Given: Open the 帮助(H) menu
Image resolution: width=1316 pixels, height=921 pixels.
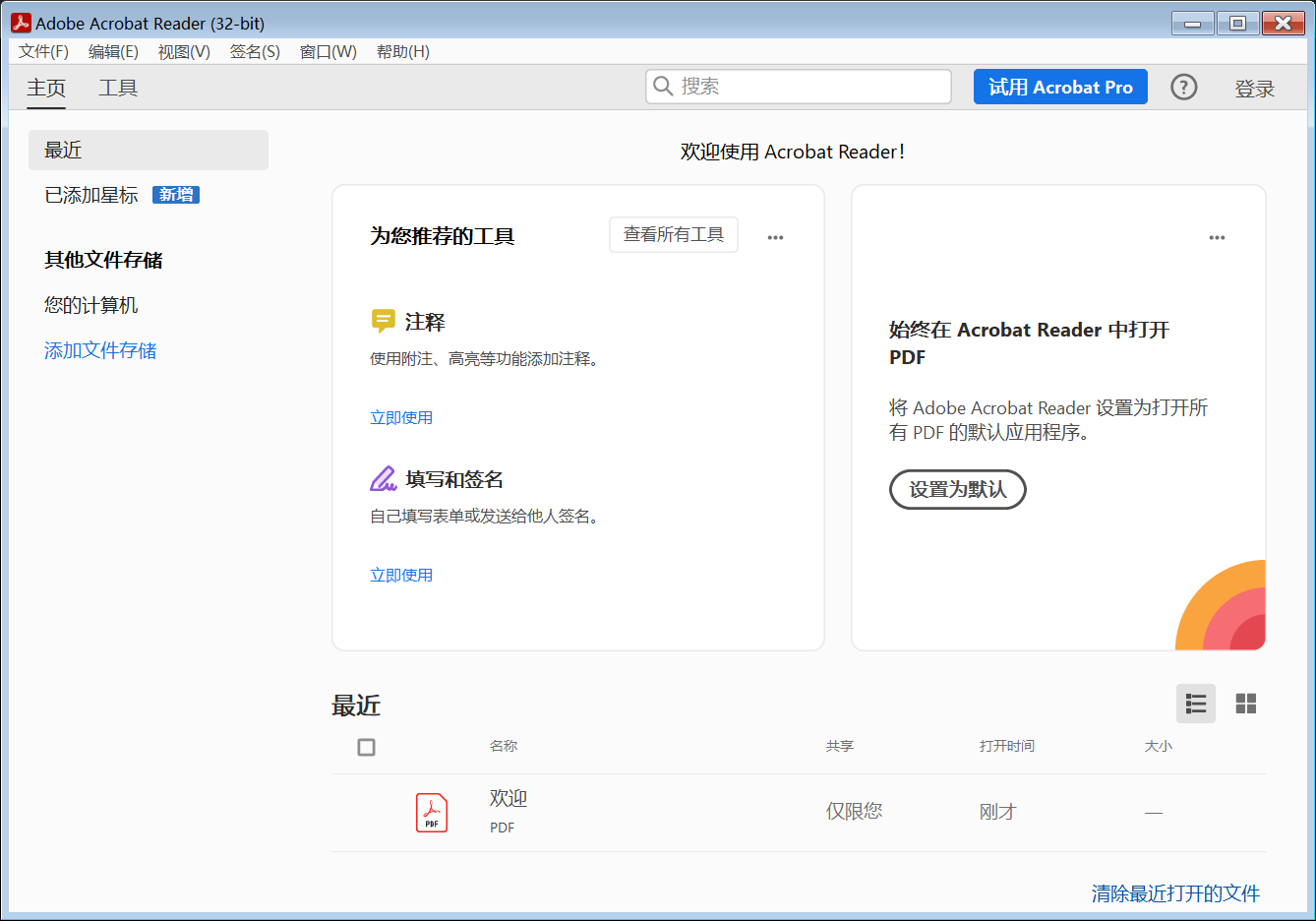Looking at the screenshot, I should pos(403,51).
